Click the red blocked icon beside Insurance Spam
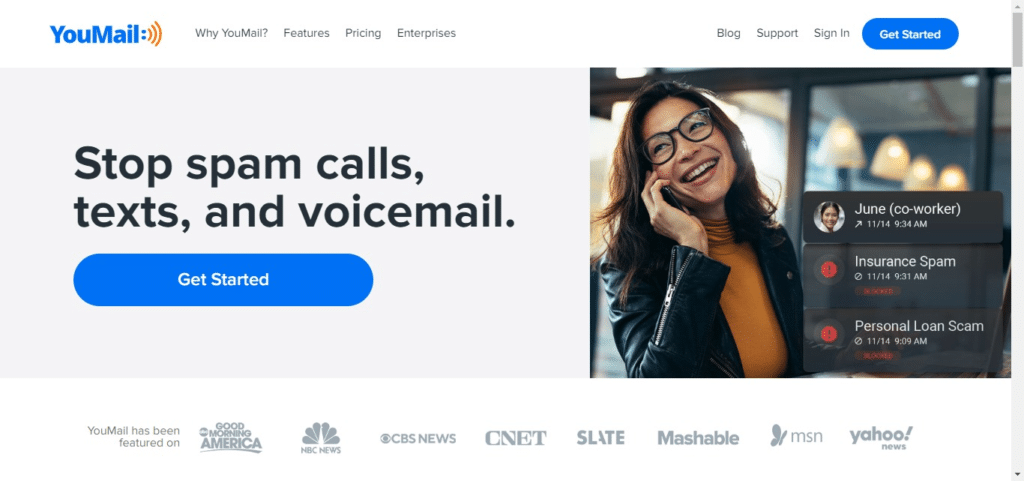The height and width of the screenshot is (481, 1024). click(829, 269)
